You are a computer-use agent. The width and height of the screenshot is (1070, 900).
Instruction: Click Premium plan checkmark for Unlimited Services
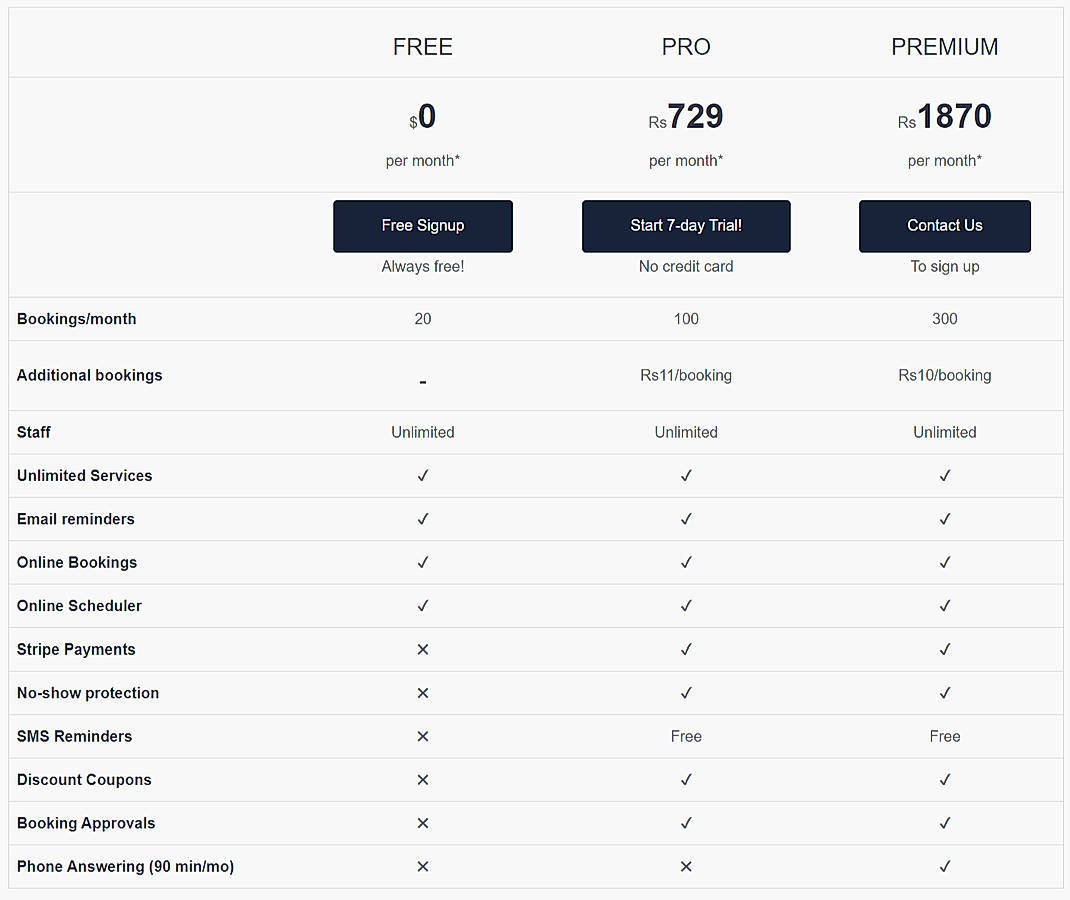coord(944,476)
